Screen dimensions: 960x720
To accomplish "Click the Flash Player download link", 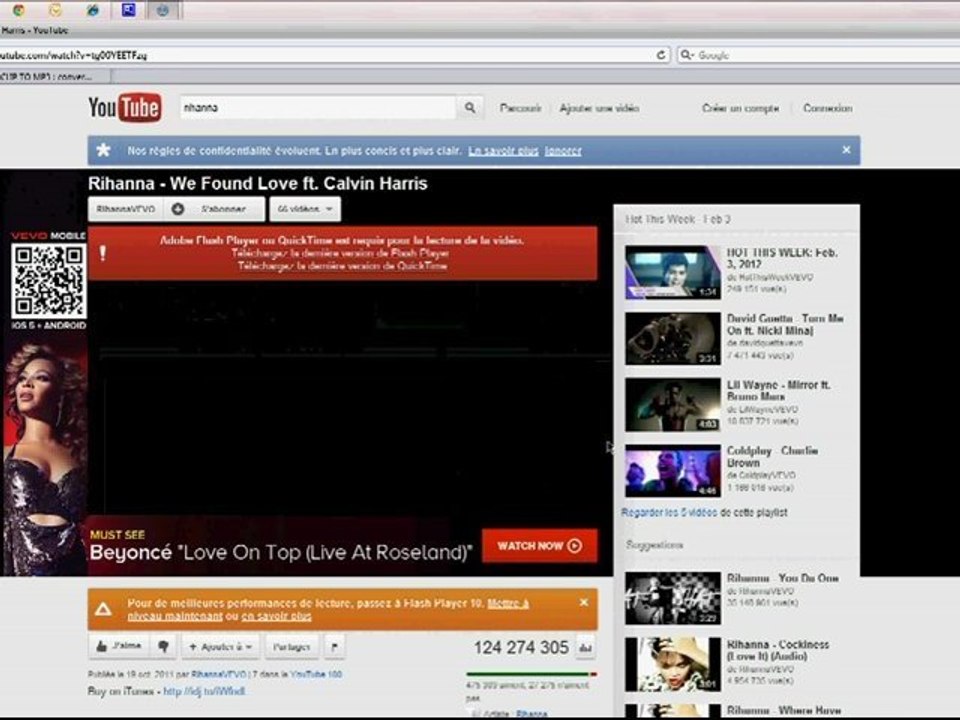I will coord(340,253).
